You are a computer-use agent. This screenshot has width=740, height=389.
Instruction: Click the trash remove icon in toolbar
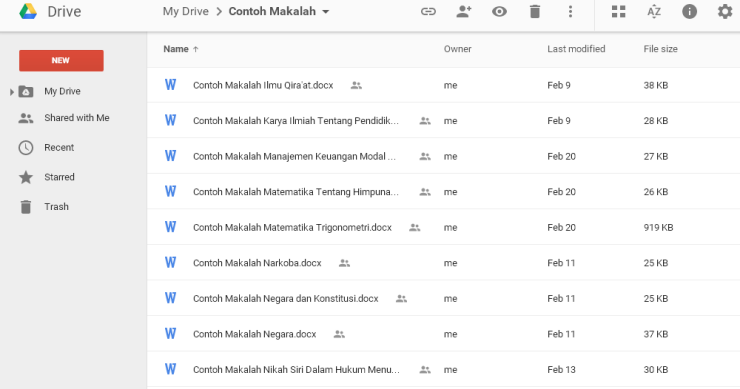[x=535, y=11]
